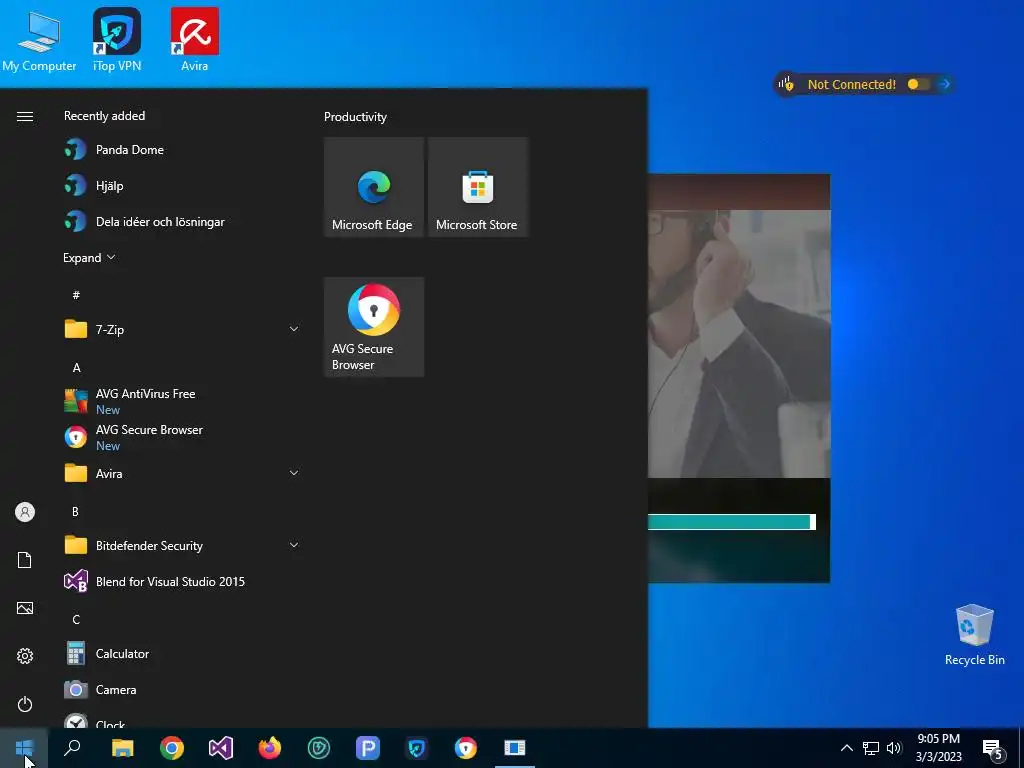Open the user account icon in Start
The image size is (1024, 768).
tap(25, 512)
